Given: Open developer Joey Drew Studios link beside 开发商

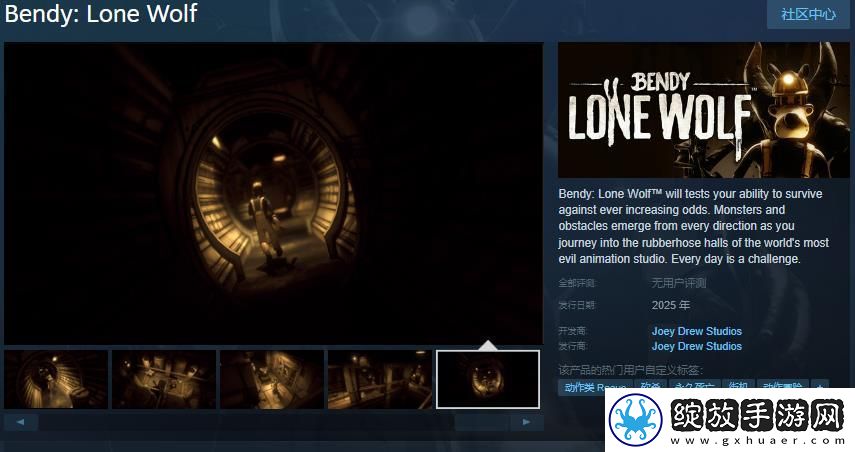Looking at the screenshot, I should click(696, 331).
